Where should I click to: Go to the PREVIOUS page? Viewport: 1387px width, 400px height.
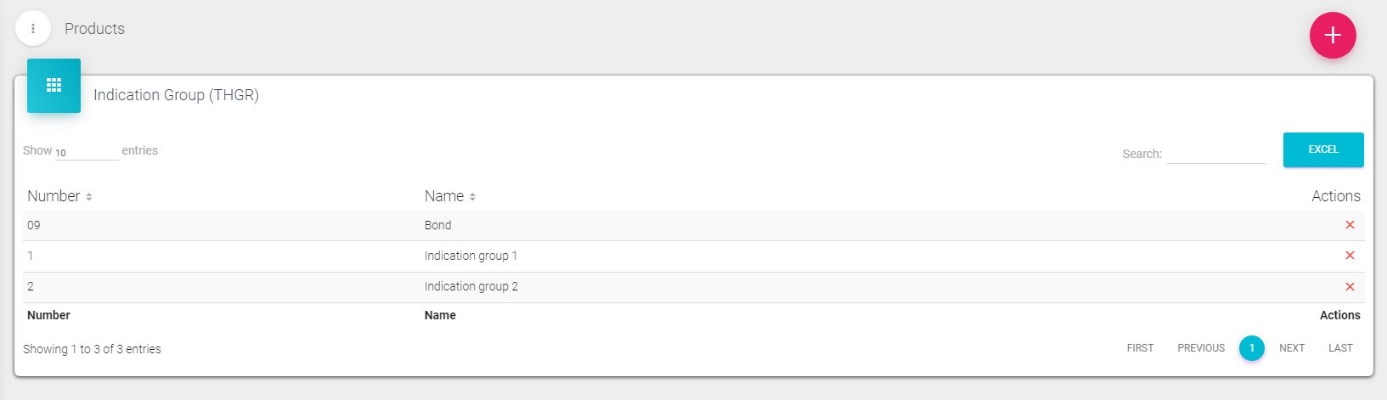click(1200, 348)
